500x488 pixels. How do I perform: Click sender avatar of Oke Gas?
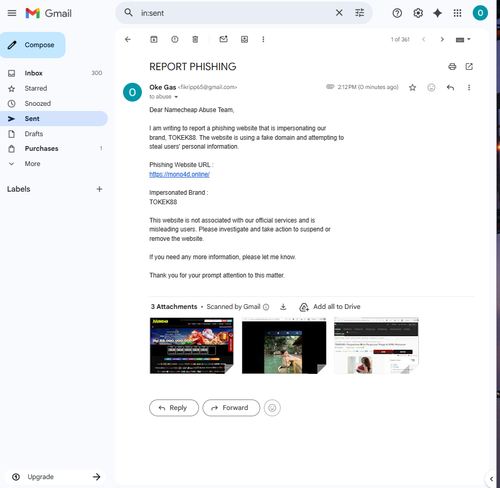pos(132,92)
